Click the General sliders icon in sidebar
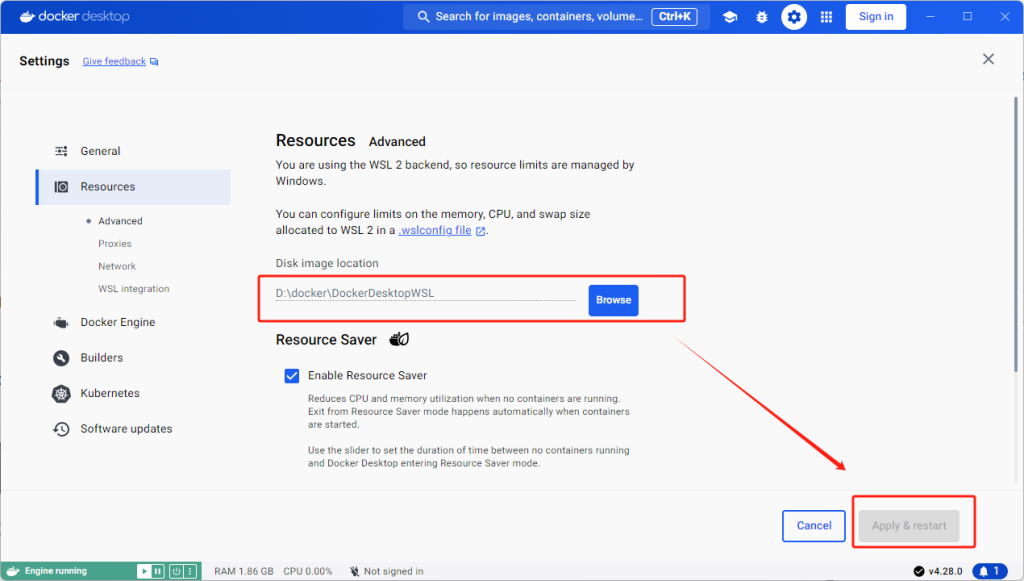 coord(61,151)
